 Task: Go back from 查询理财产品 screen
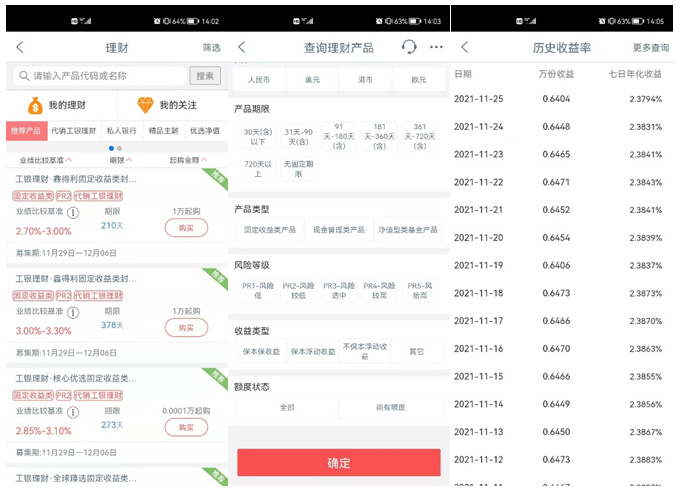[x=242, y=47]
